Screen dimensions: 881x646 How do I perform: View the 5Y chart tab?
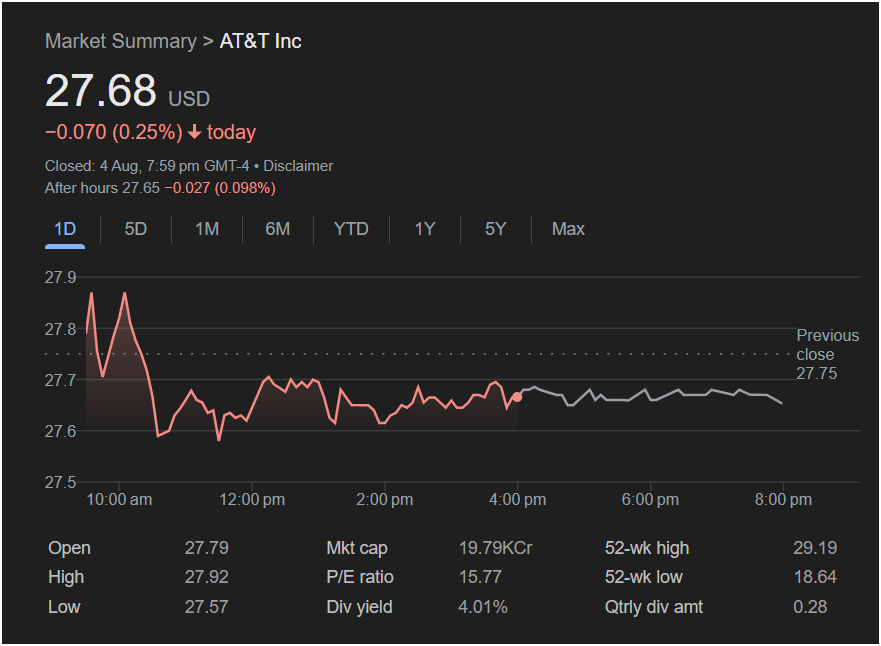pos(496,229)
